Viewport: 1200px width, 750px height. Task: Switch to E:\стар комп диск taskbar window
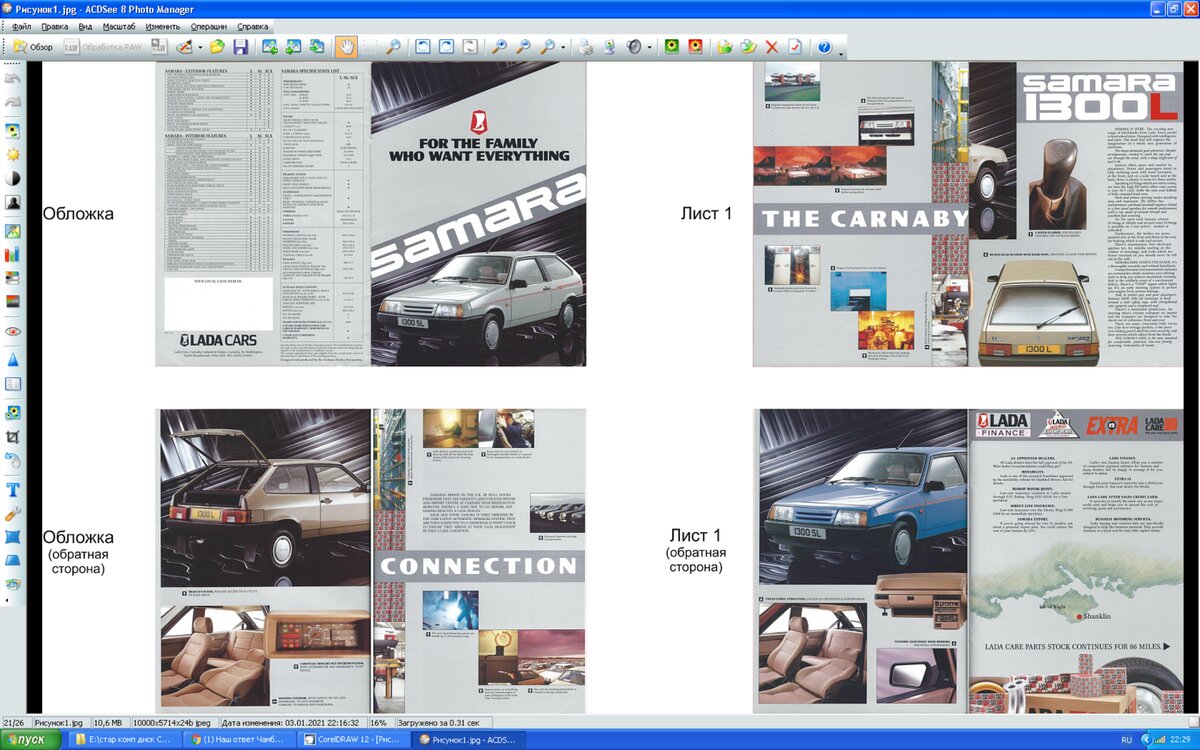124,739
